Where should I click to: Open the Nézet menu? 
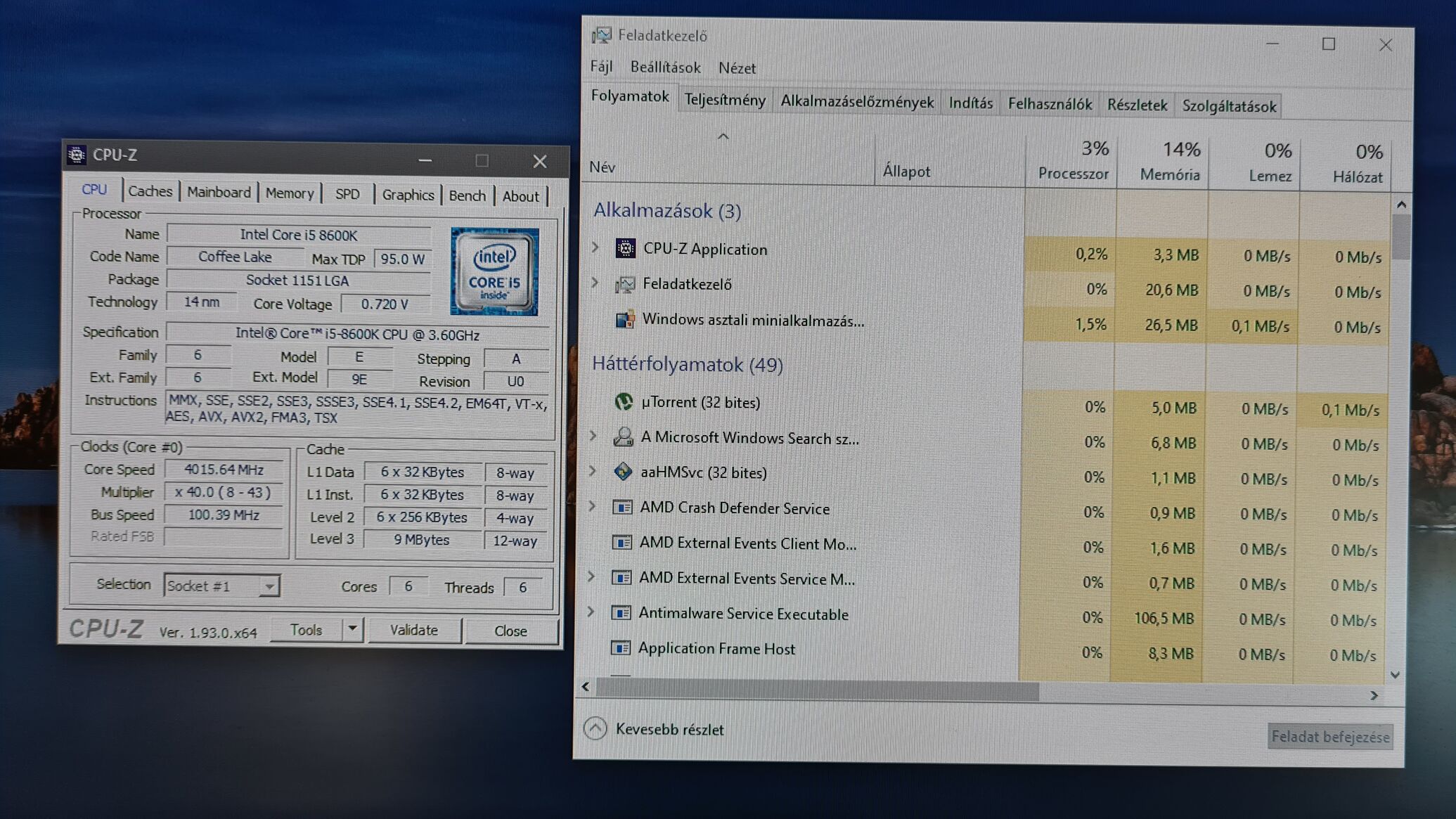[737, 68]
